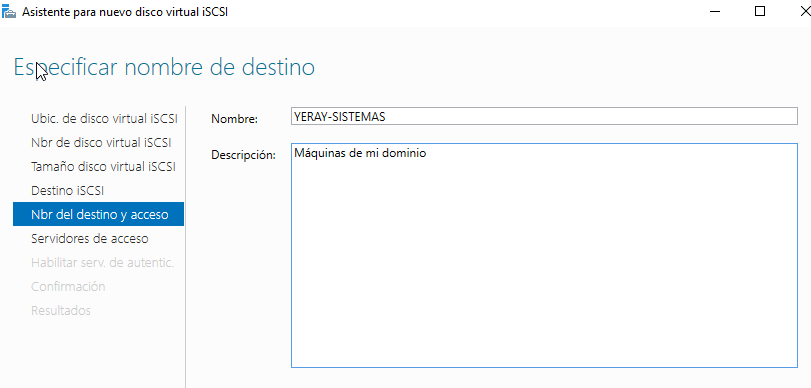Viewport: 811px width, 388px height.
Task: Click inside the Descripción text area
Action: [x=544, y=256]
